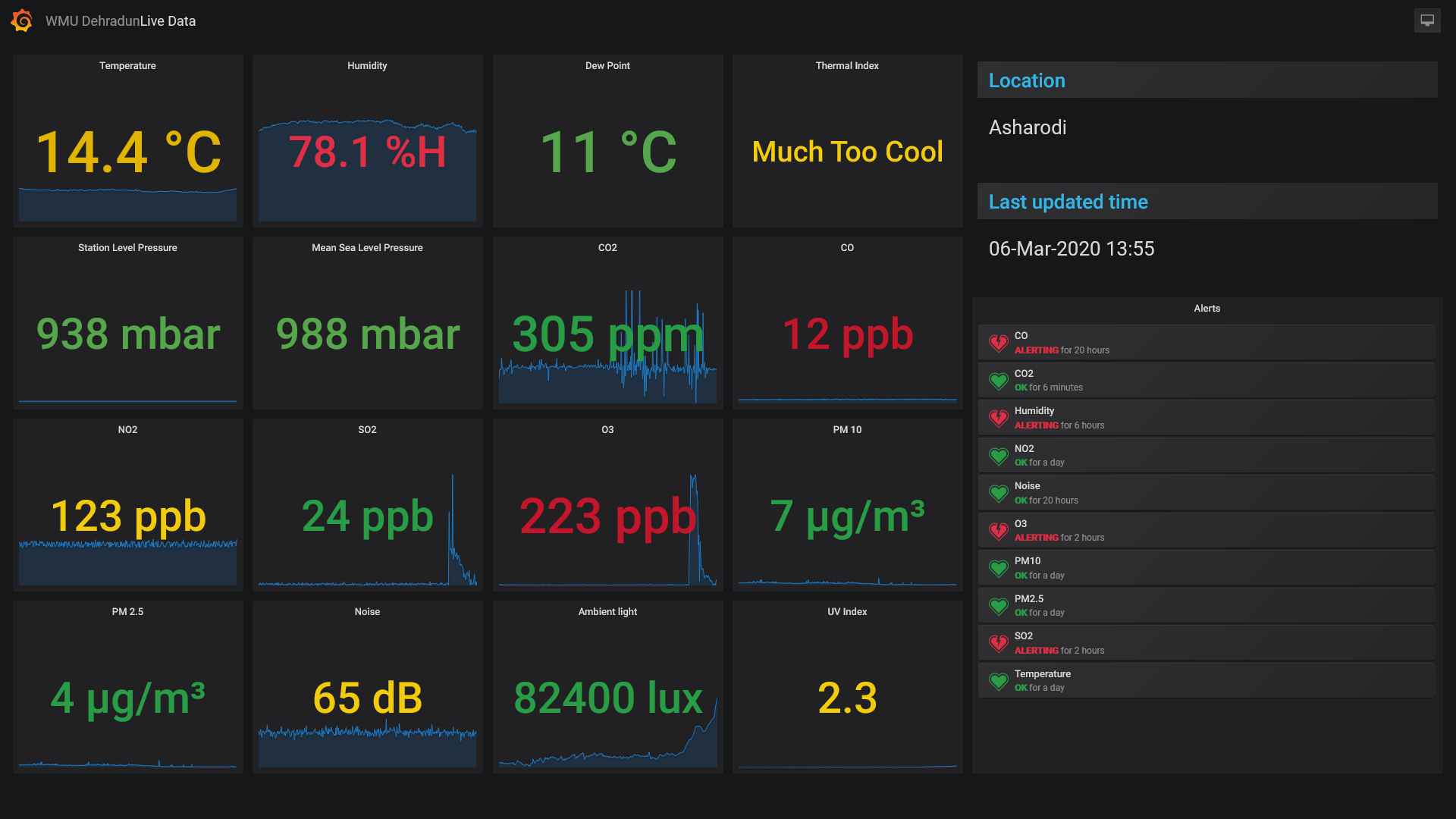The width and height of the screenshot is (1456, 819).
Task: Click the cycle view mode monitor icon
Action: pos(1427,20)
